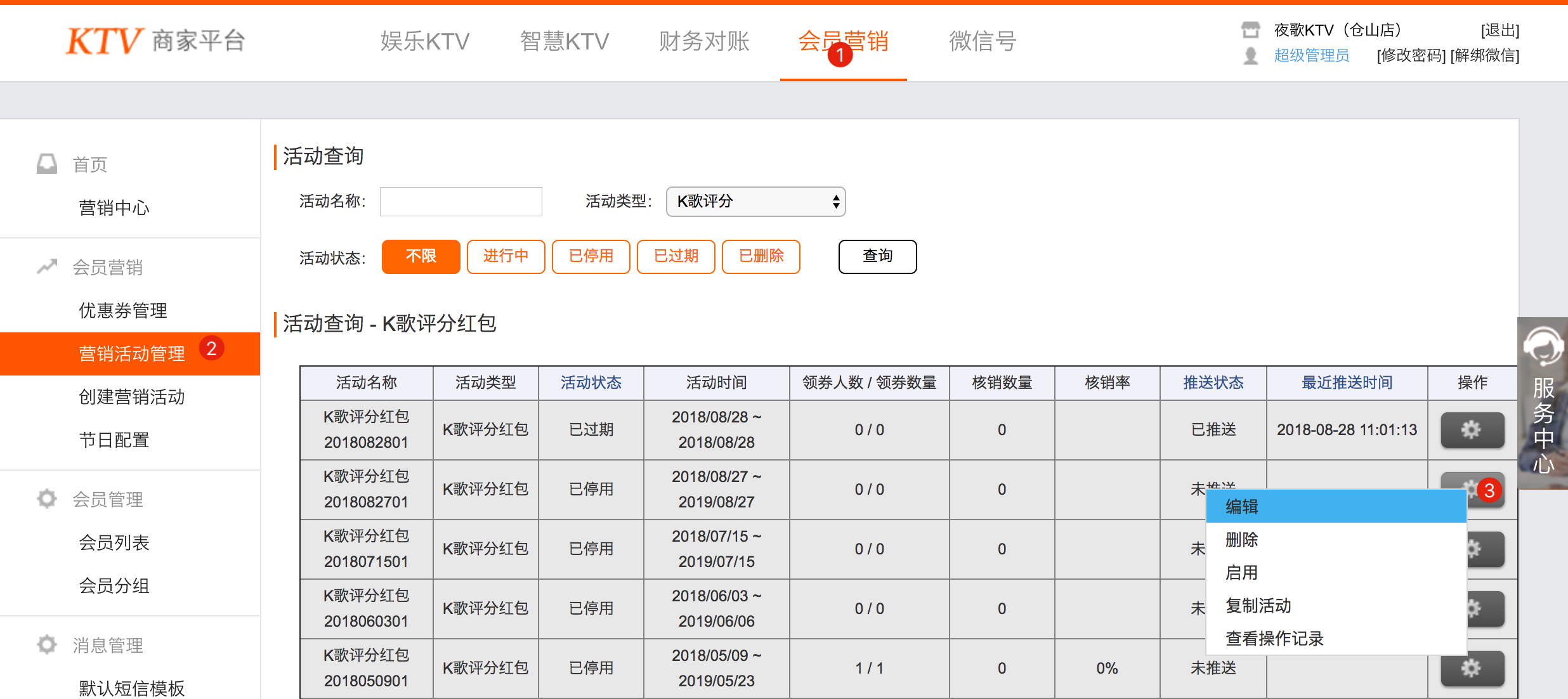The image size is (1568, 699).
Task: Open 默认短信模板 in the sidebar
Action: [x=132, y=688]
